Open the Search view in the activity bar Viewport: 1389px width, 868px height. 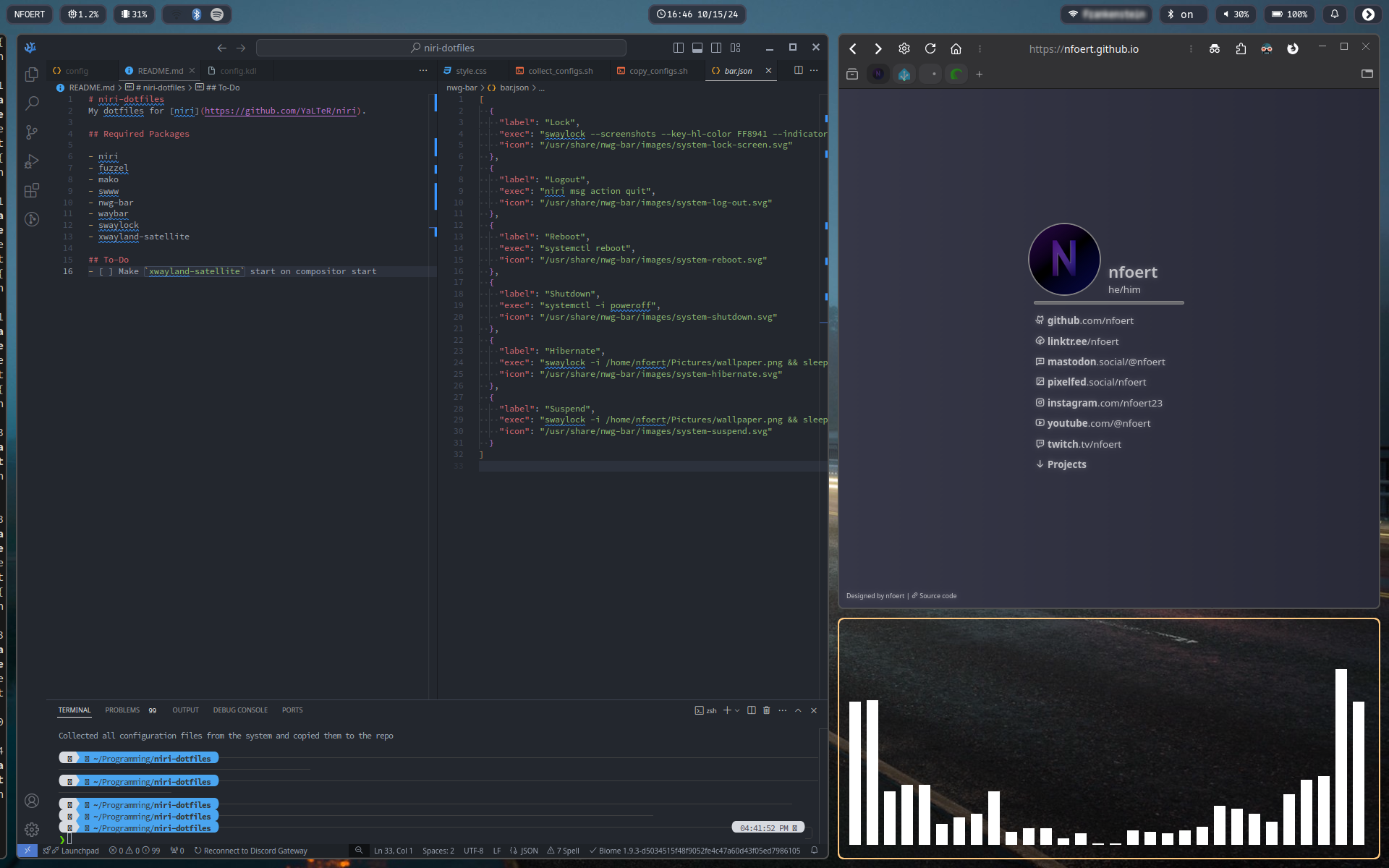pos(32,103)
